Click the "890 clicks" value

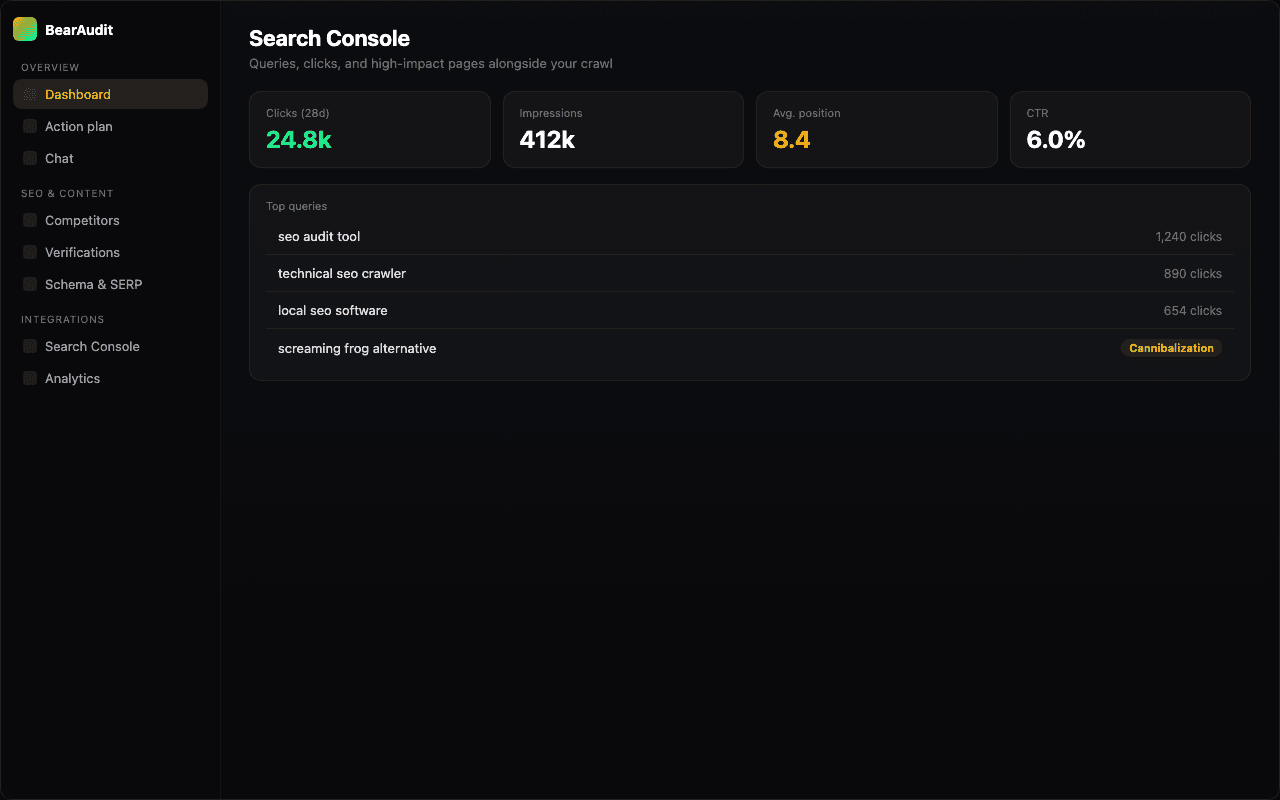pos(1192,274)
